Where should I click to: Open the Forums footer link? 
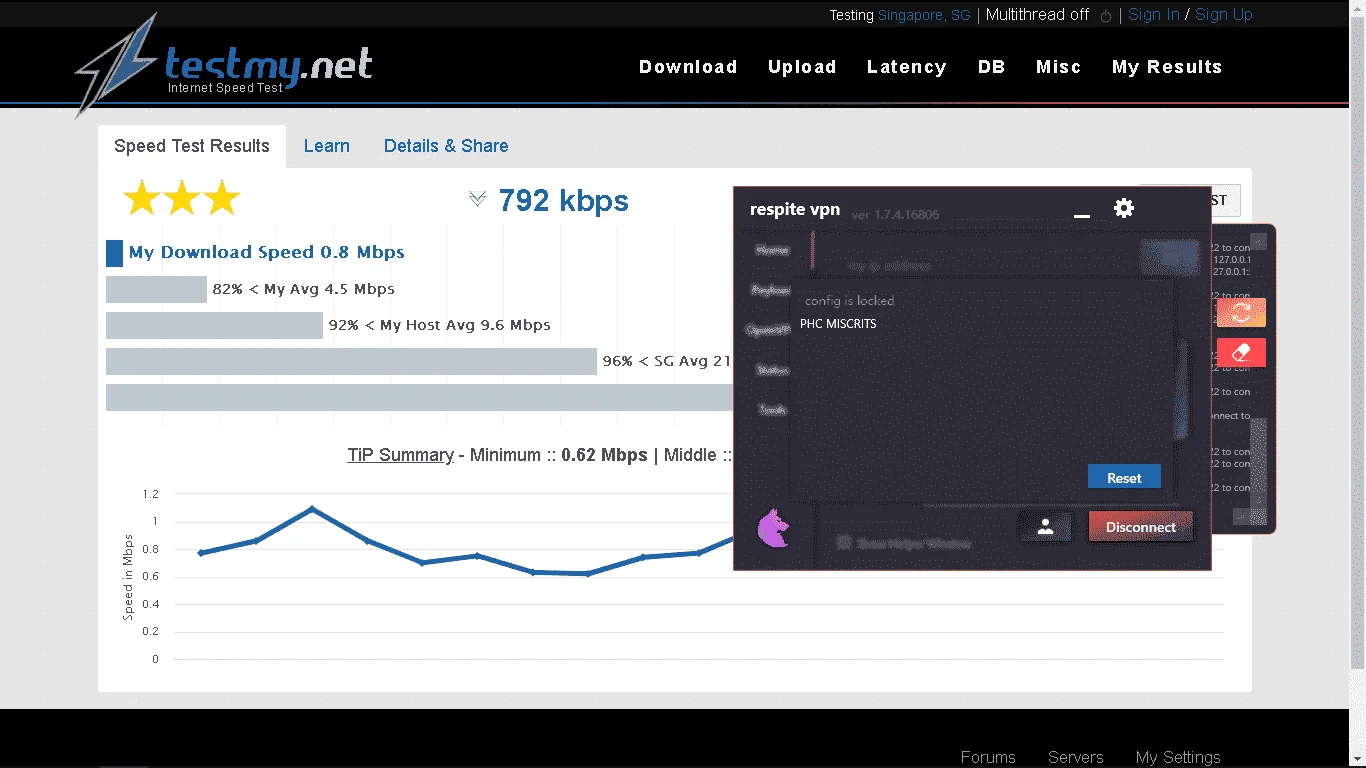pos(988,757)
